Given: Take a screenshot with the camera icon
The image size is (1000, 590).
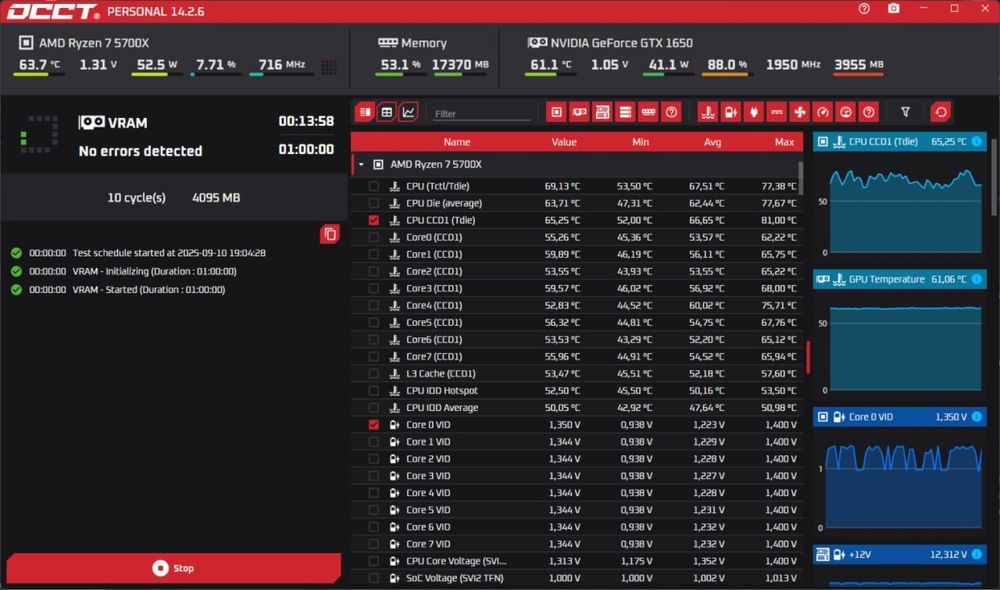Looking at the screenshot, I should coord(894,9).
